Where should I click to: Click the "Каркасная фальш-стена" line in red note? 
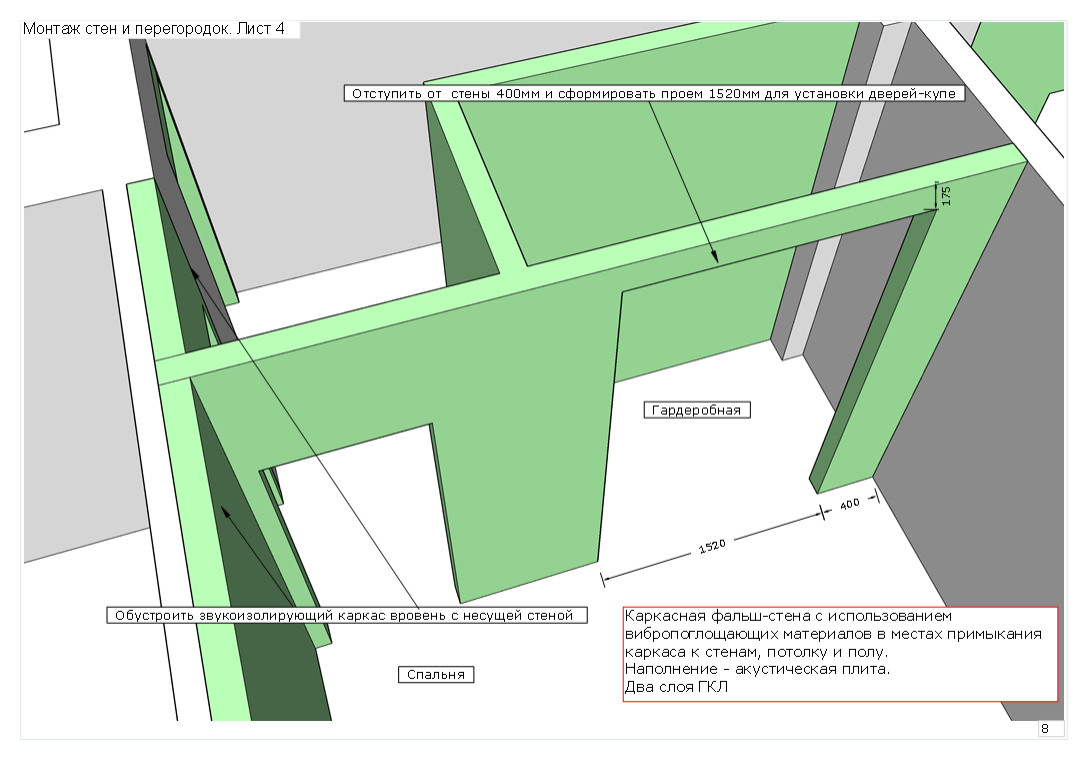click(790, 617)
